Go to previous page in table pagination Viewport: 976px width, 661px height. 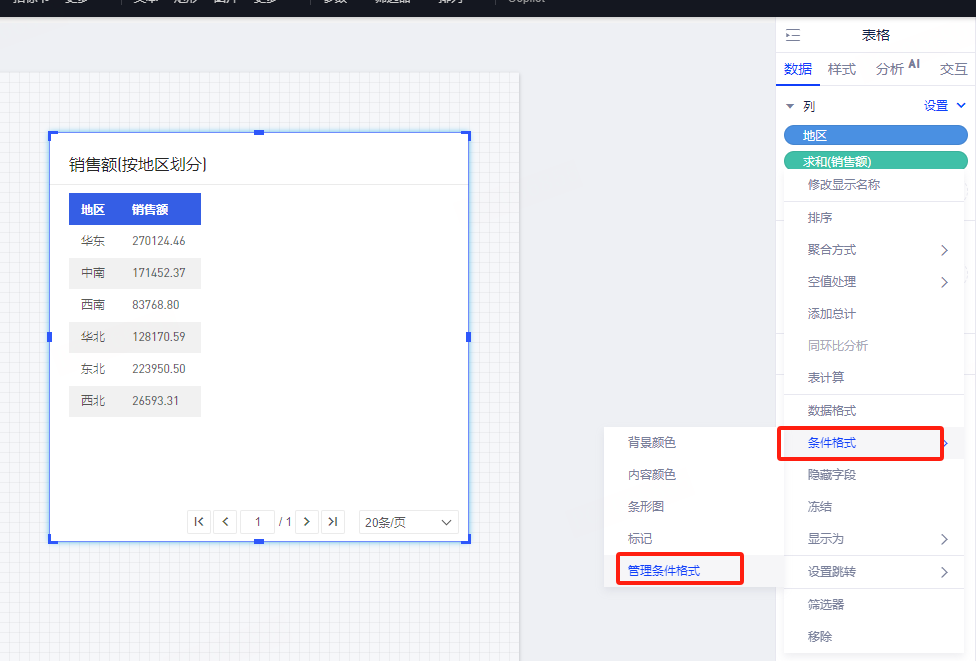(x=225, y=522)
